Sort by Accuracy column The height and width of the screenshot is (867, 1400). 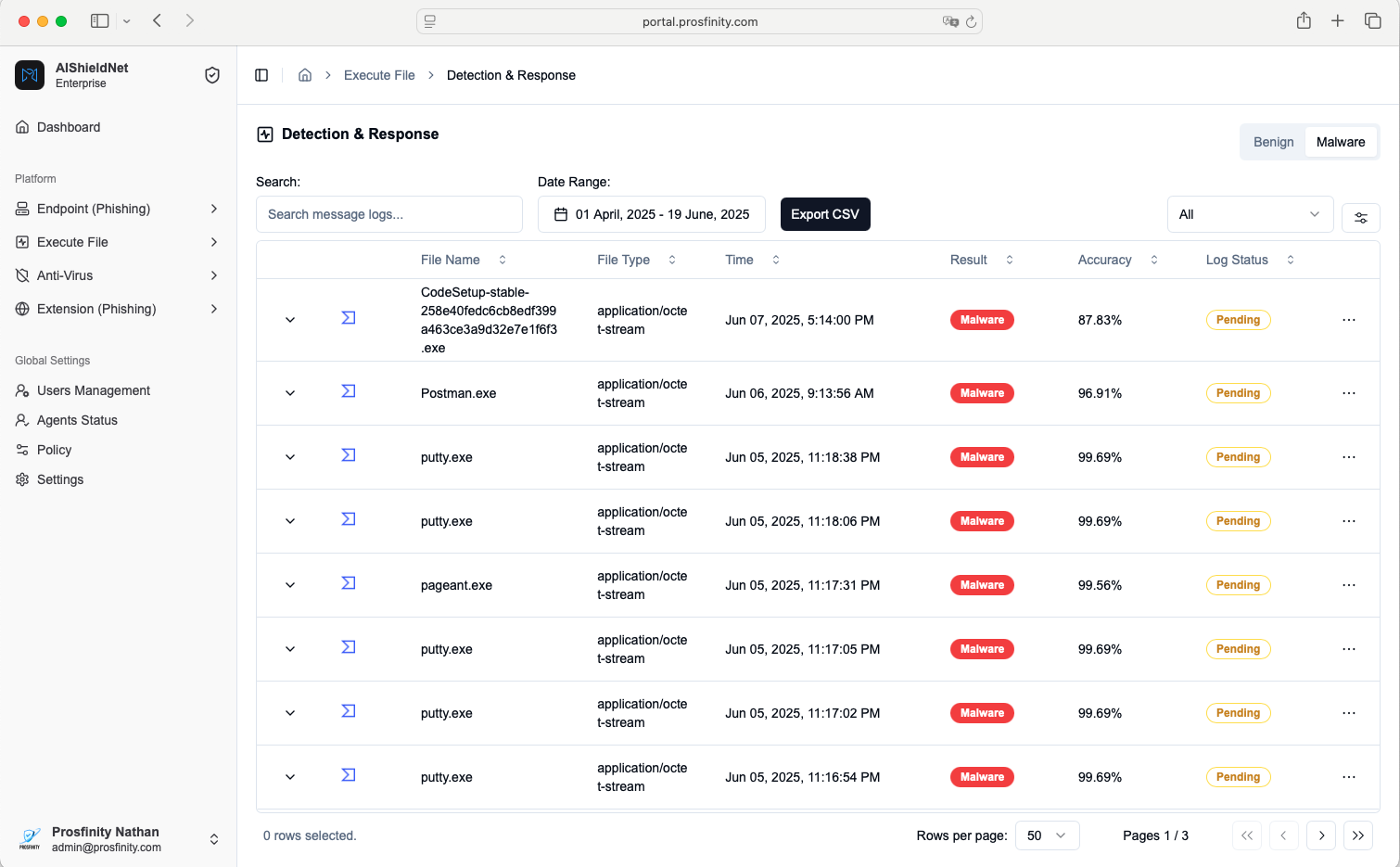1118,260
